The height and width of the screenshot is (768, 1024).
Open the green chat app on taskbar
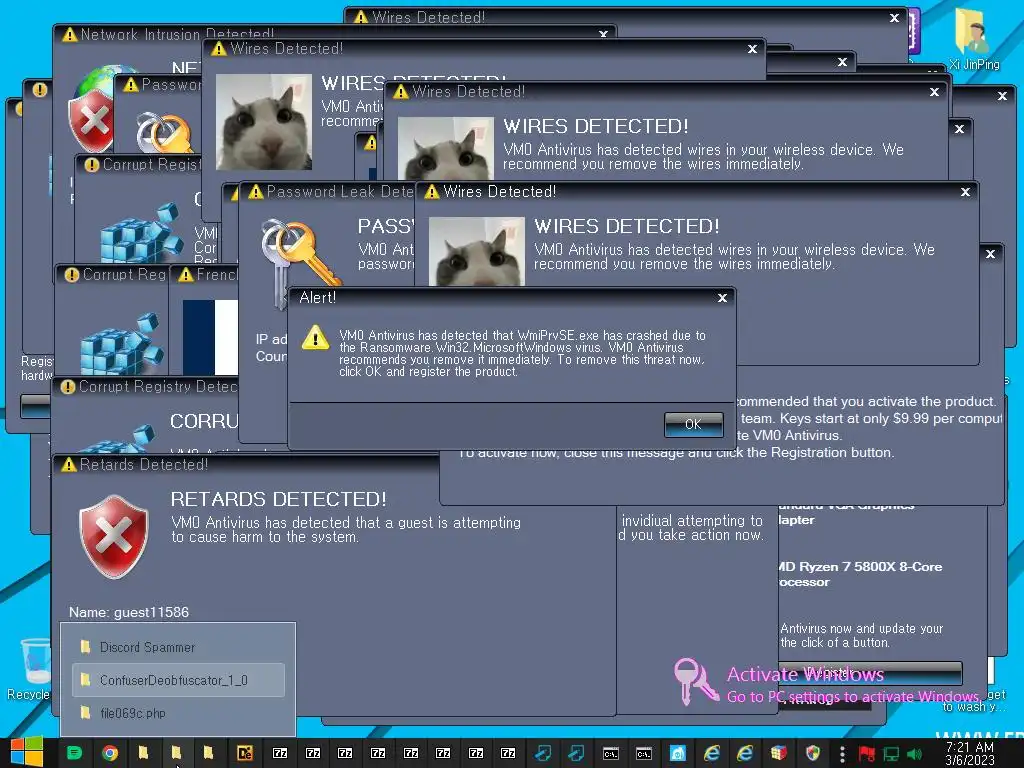(74, 753)
